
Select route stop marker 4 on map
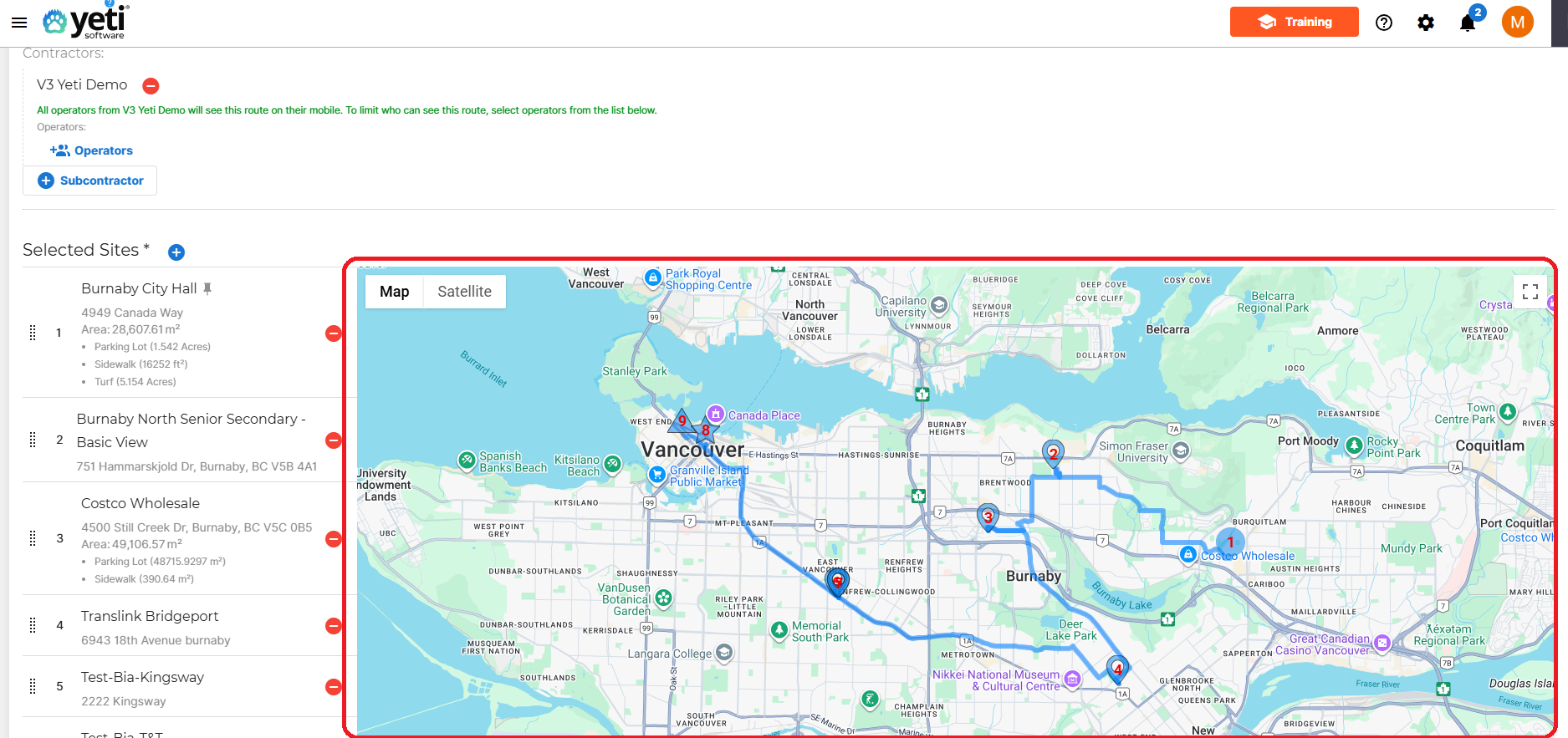pyautogui.click(x=1117, y=669)
